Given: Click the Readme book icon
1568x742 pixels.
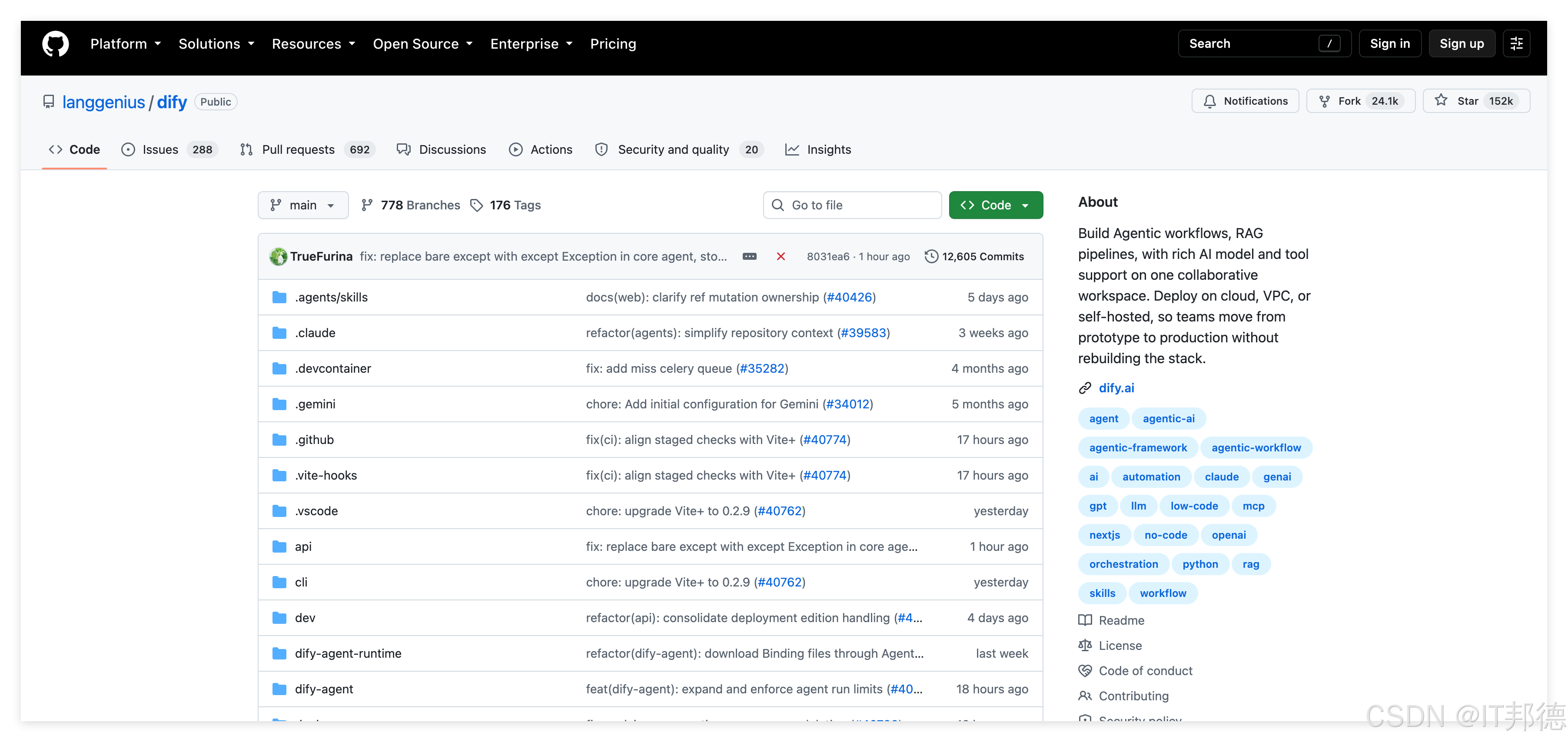Looking at the screenshot, I should click(x=1085, y=620).
